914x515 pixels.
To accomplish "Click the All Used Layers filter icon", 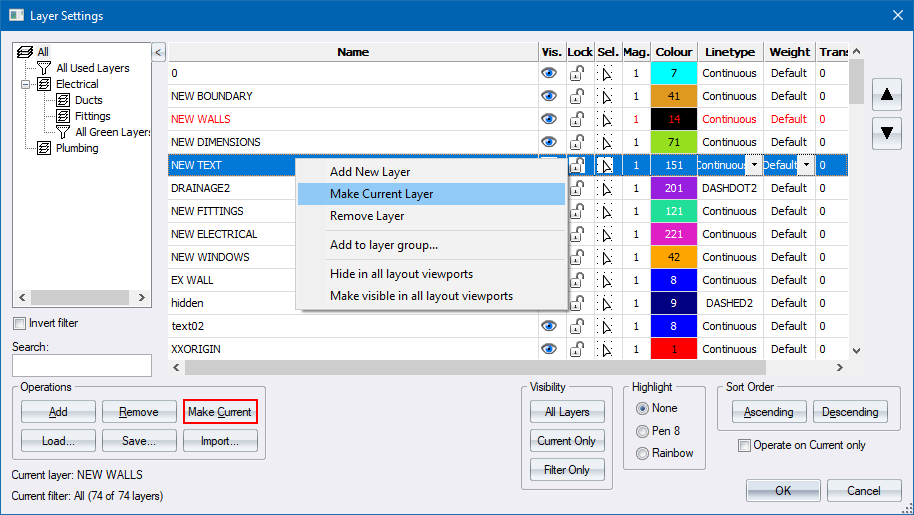I will (x=44, y=68).
